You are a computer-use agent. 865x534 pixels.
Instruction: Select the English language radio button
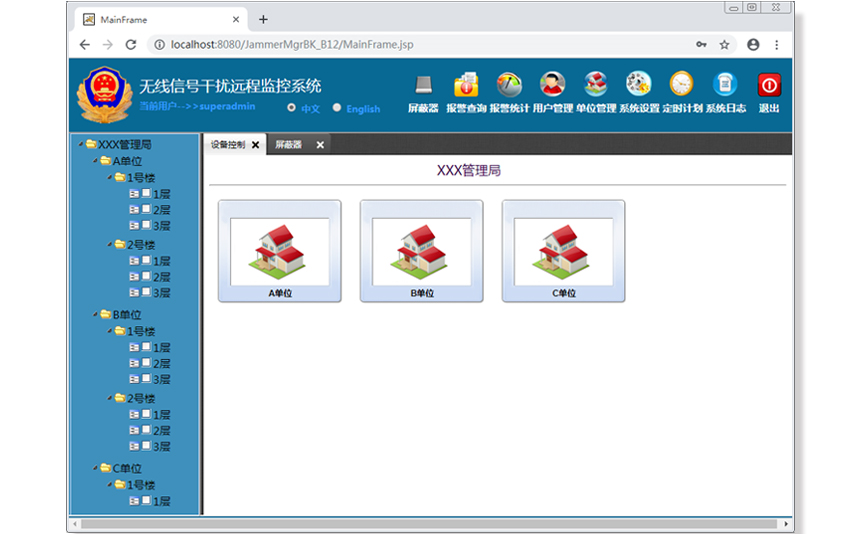pyautogui.click(x=337, y=108)
